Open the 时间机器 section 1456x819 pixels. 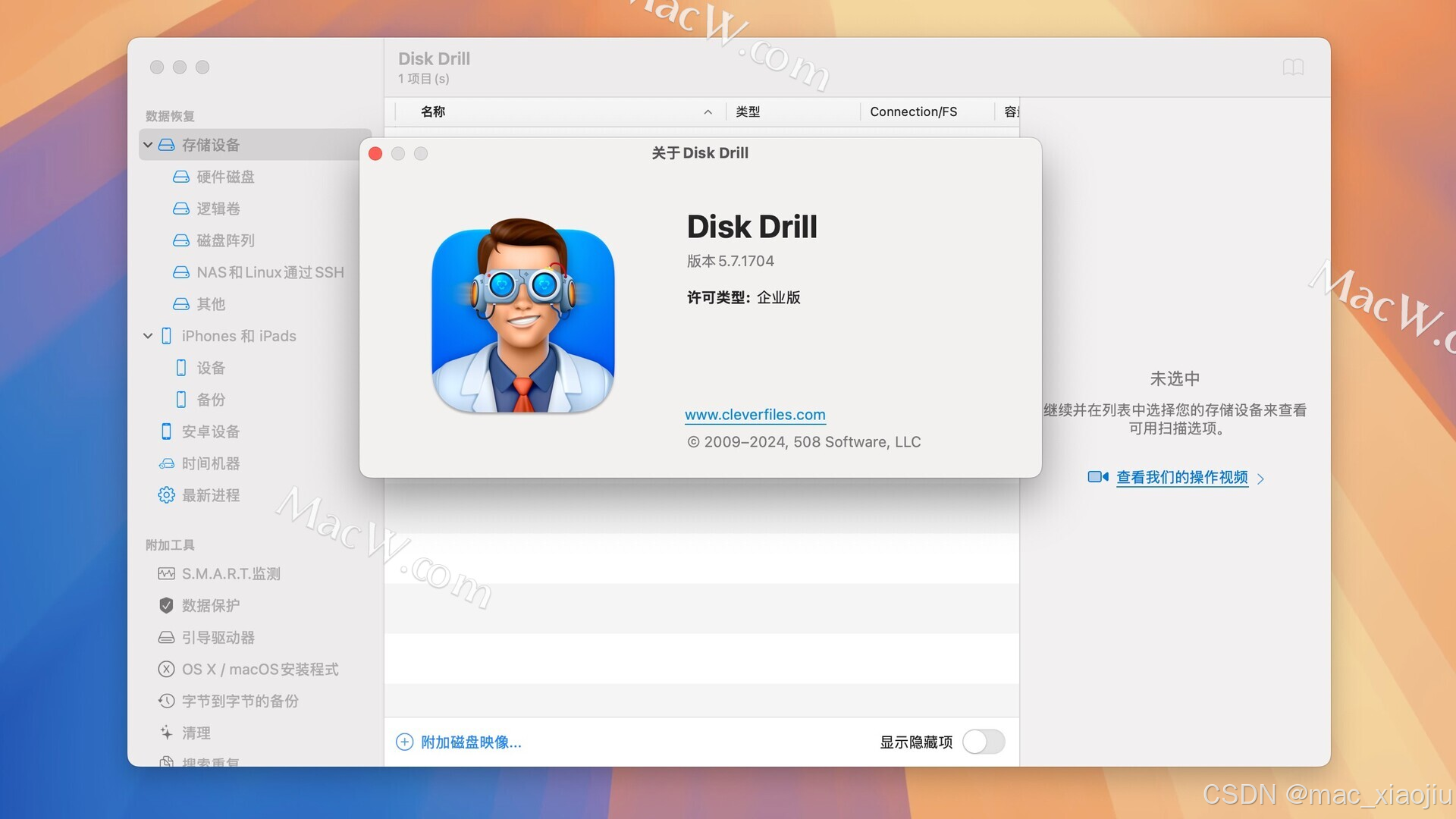pyautogui.click(x=211, y=463)
